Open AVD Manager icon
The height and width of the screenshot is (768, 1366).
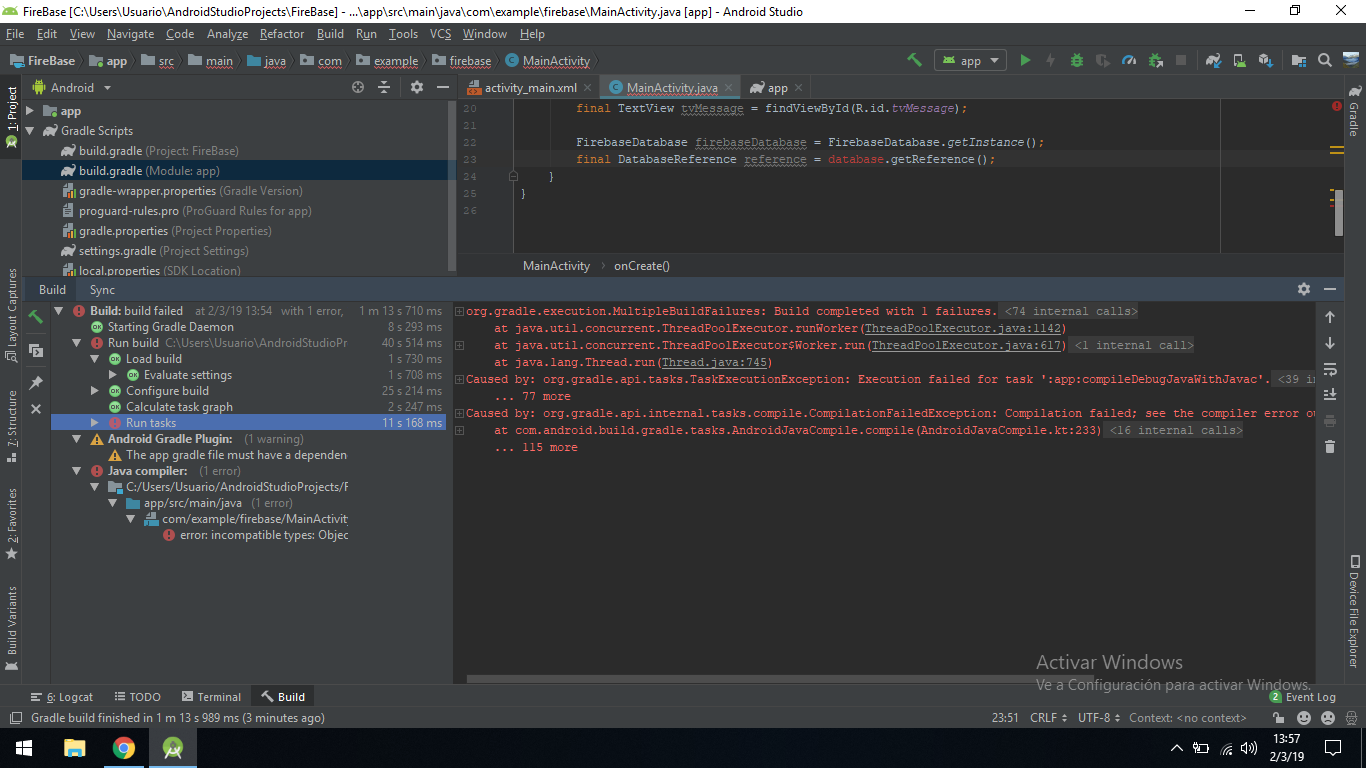tap(1239, 60)
